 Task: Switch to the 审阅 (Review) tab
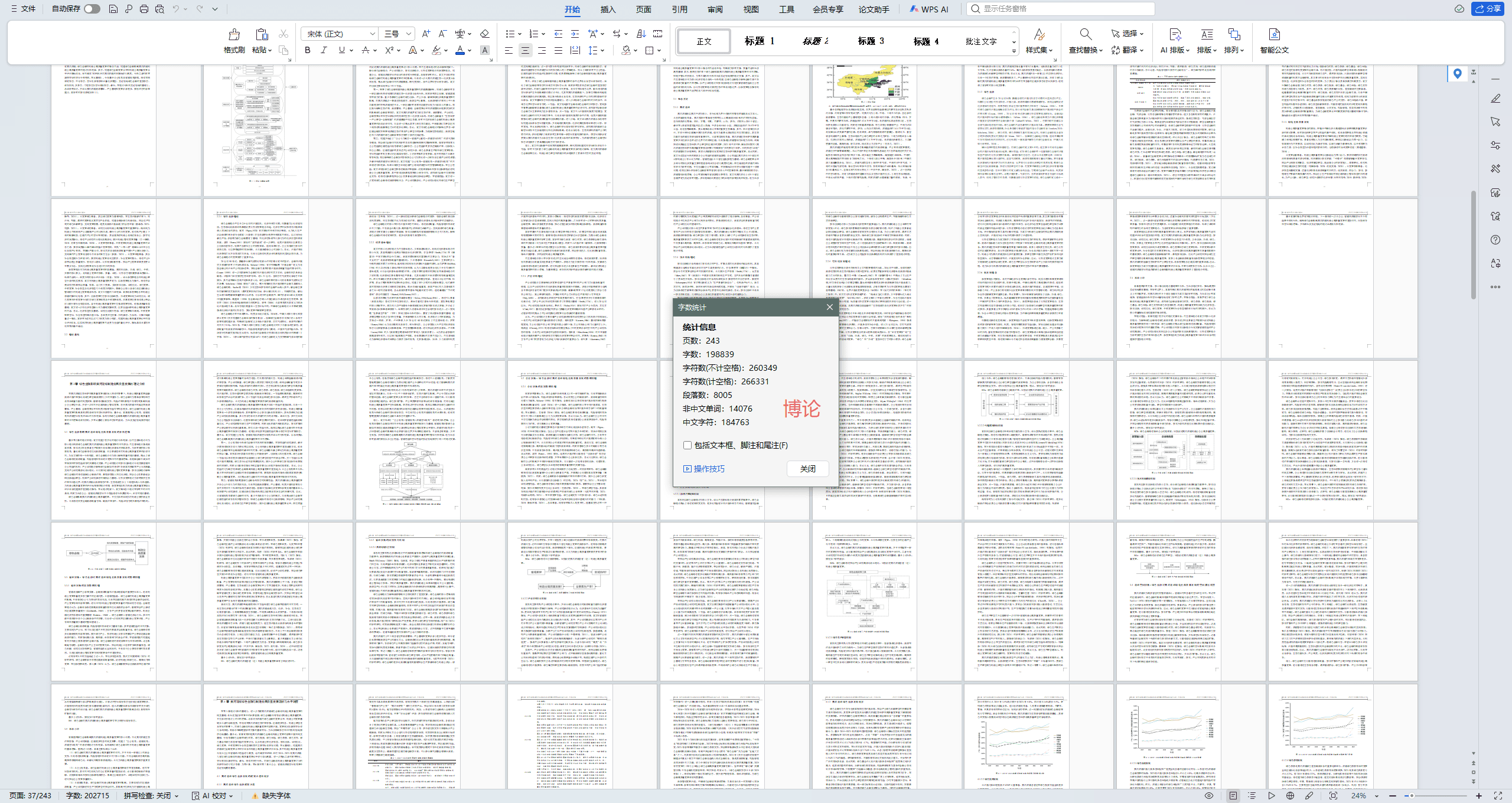pyautogui.click(x=715, y=9)
